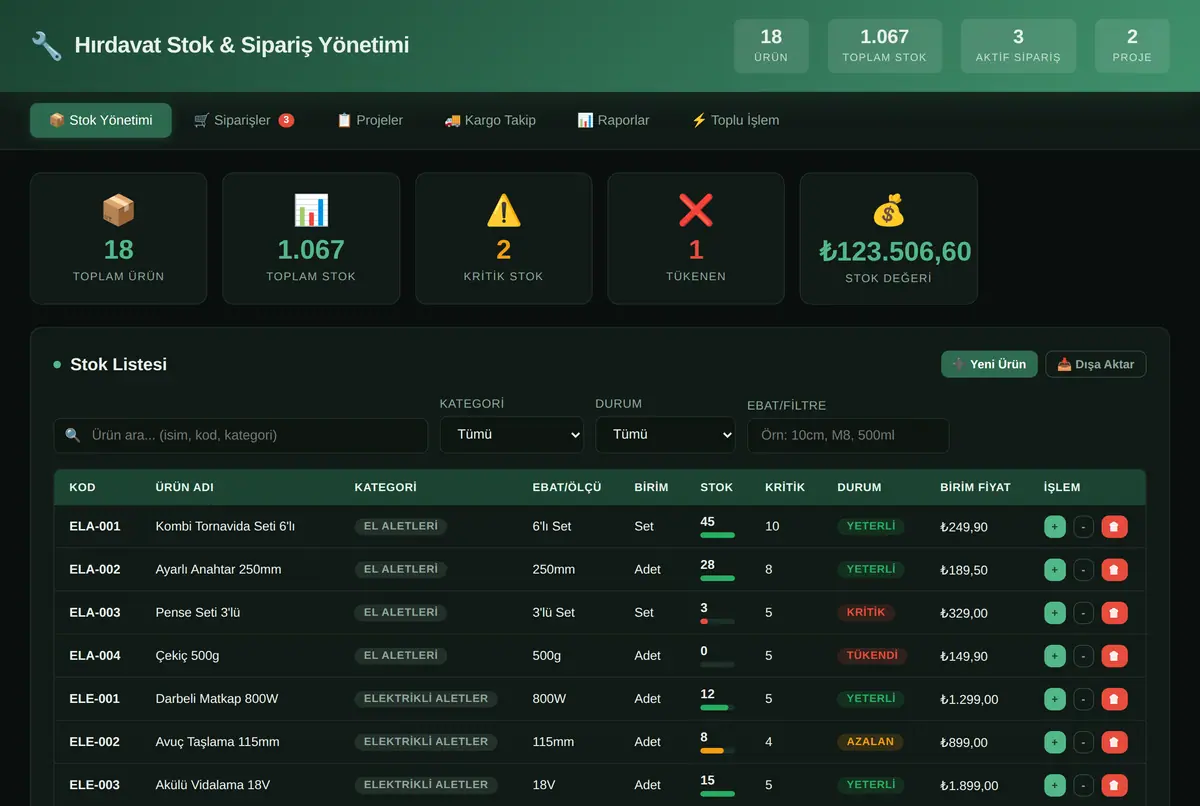Click the Kritik status badge on ELA-003

(866, 612)
